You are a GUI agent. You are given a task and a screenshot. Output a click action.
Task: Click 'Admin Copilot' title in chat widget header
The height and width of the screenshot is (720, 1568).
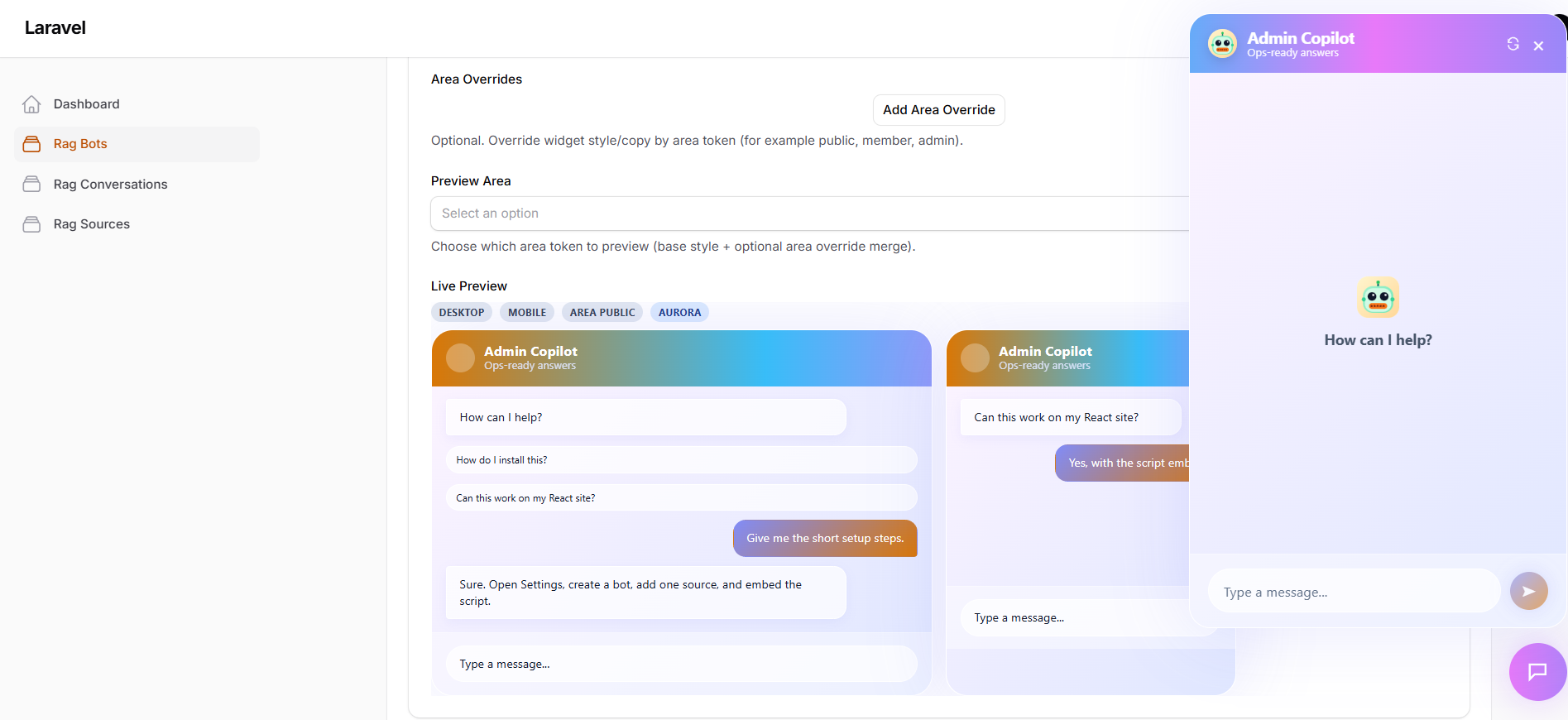coord(1301,38)
